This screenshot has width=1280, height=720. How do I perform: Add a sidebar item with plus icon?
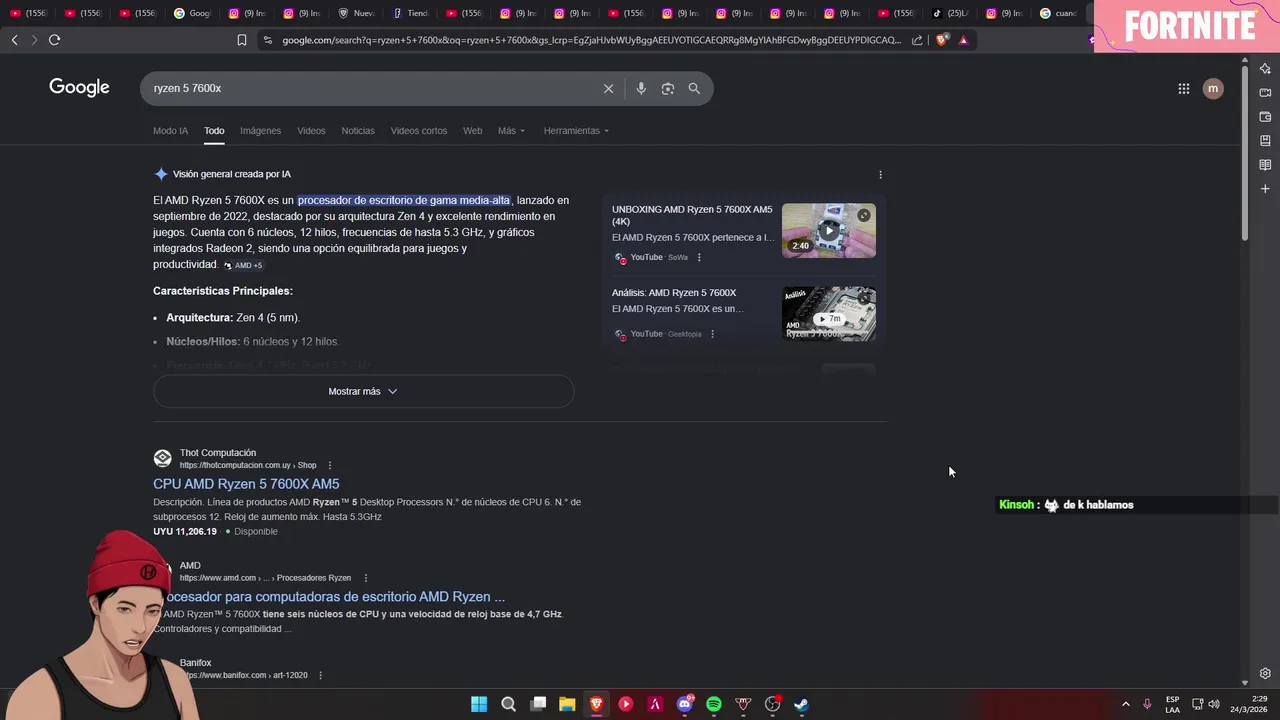[x=1265, y=188]
